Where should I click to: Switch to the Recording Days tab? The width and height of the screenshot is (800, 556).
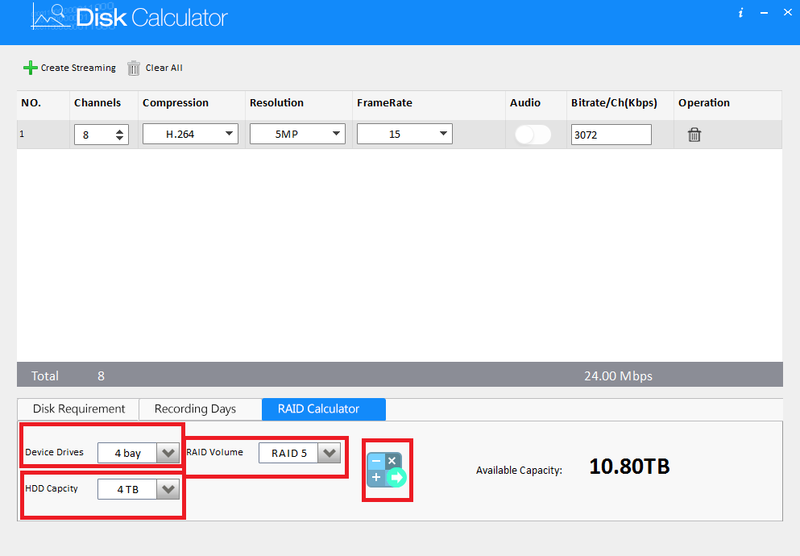click(195, 409)
